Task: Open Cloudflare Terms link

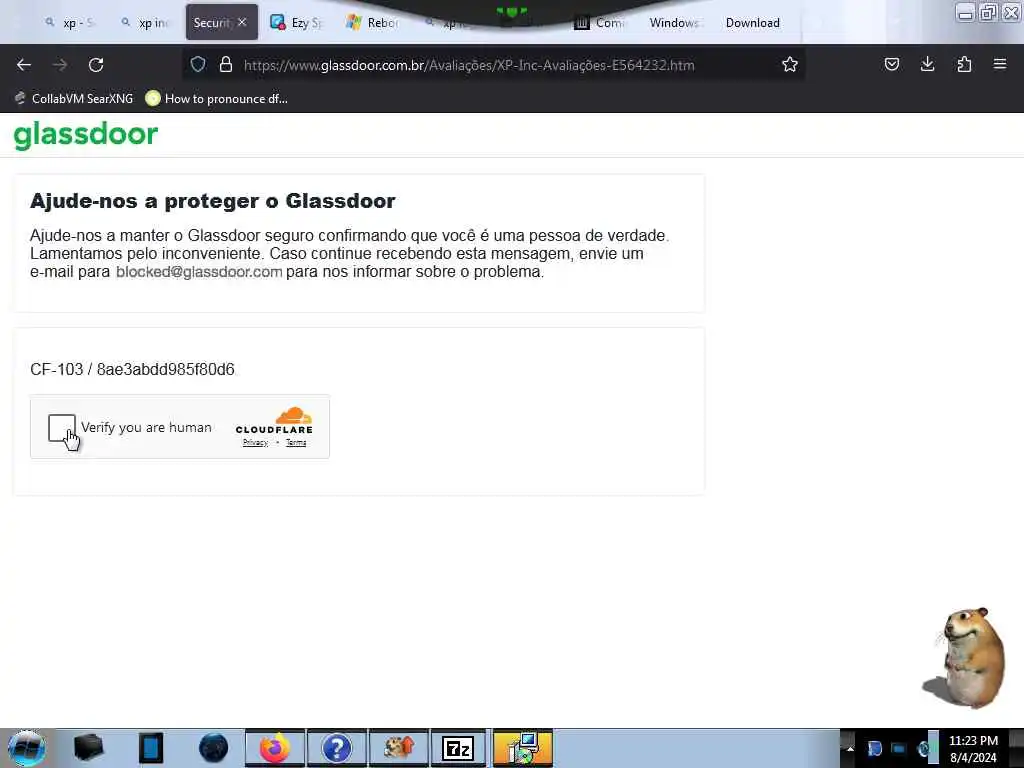Action: [x=296, y=443]
